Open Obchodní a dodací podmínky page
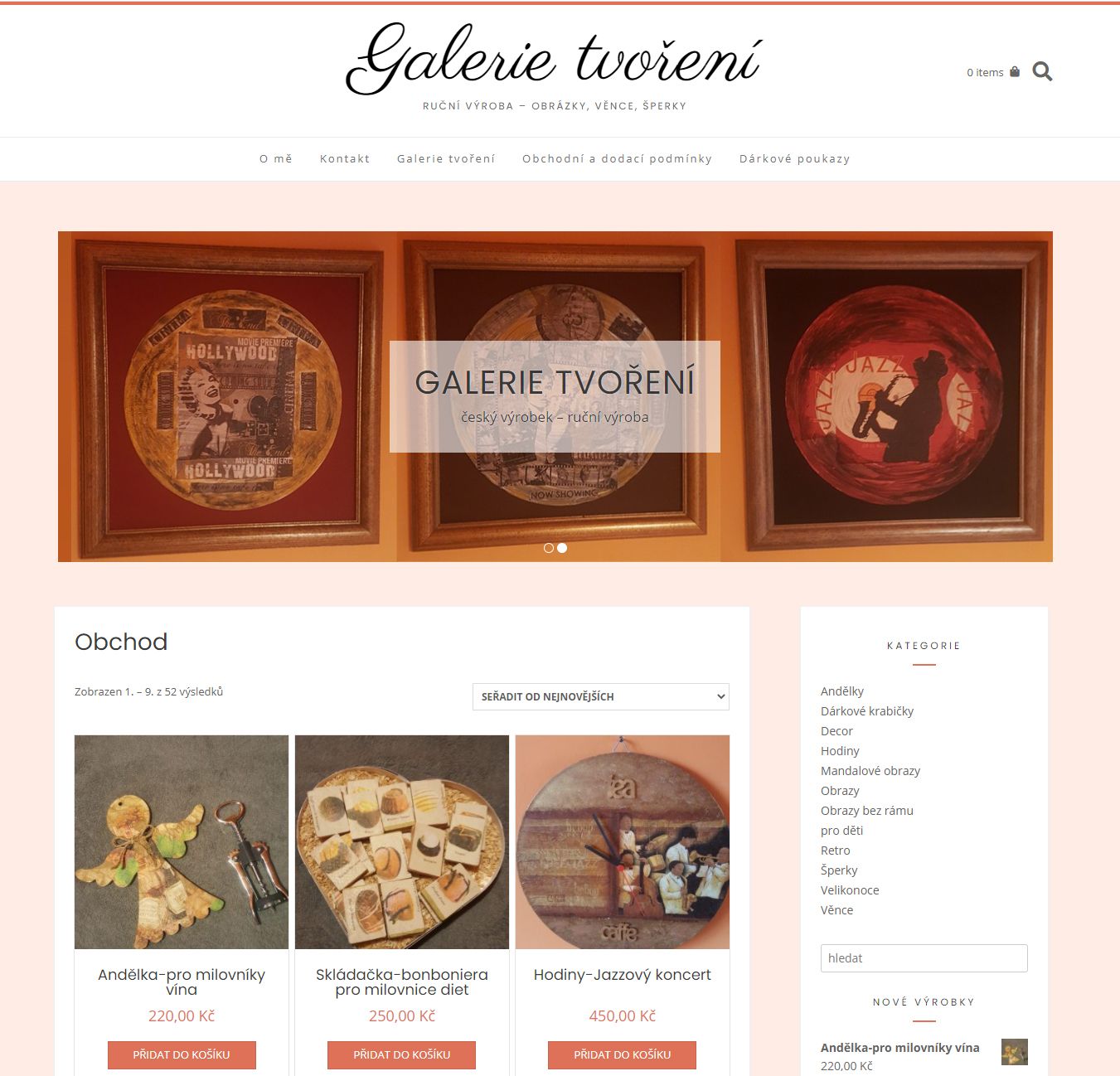The image size is (1120, 1076). tap(618, 158)
